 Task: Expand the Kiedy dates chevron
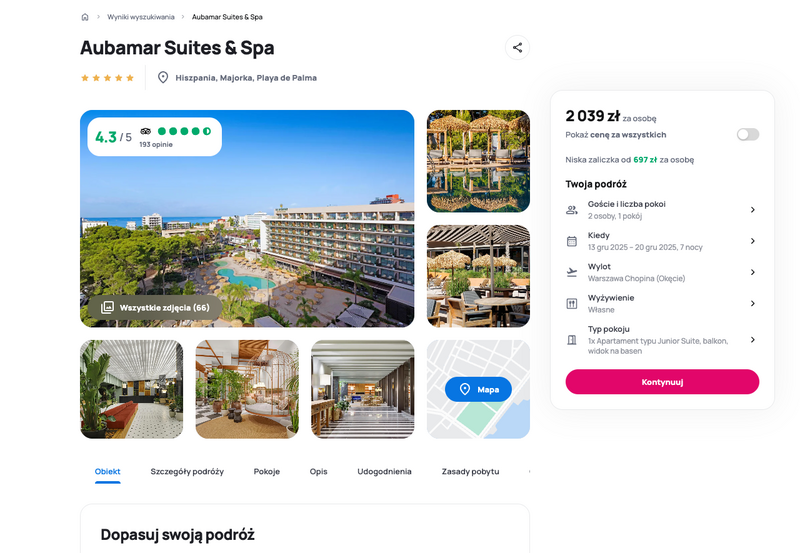753,241
